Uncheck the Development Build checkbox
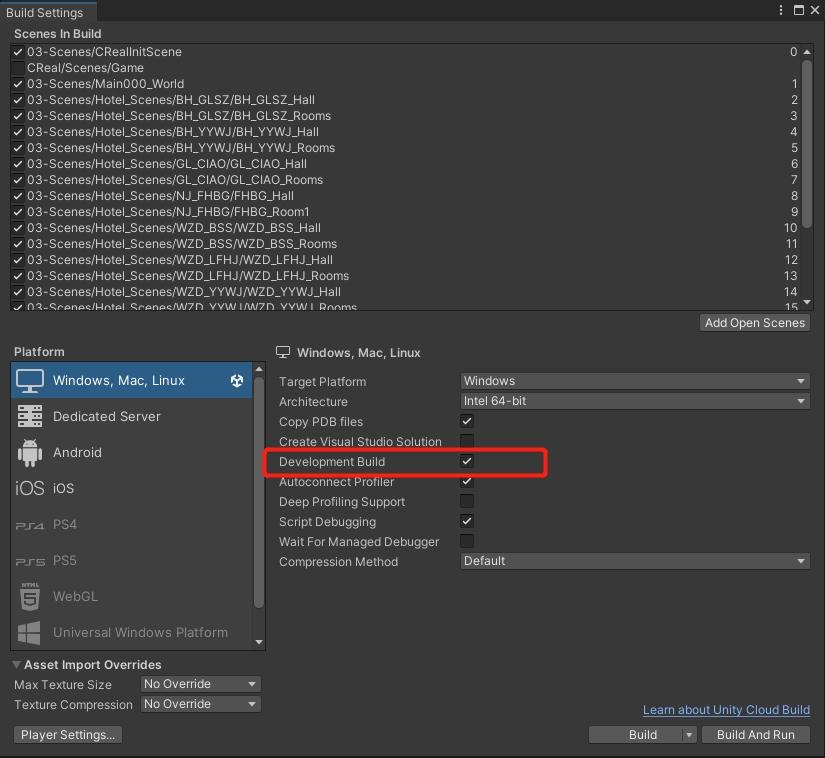This screenshot has height=758, width=825. point(467,461)
